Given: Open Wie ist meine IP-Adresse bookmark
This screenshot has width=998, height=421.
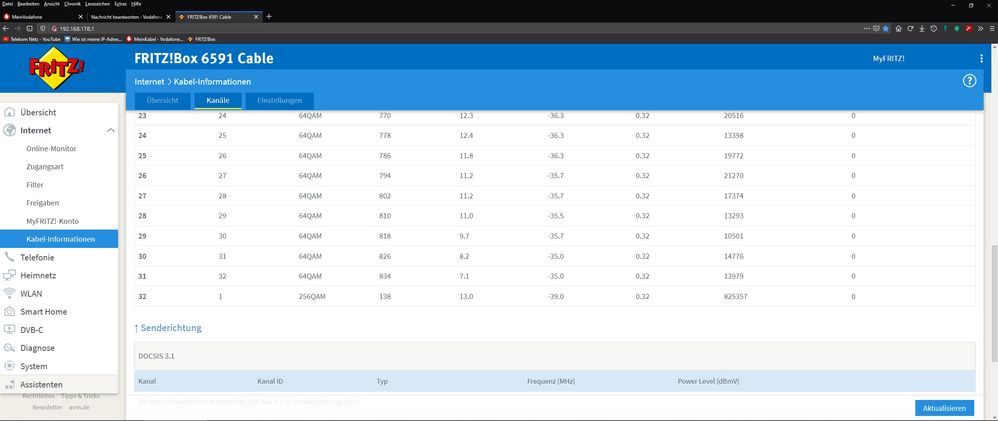Looking at the screenshot, I should tap(93, 39).
